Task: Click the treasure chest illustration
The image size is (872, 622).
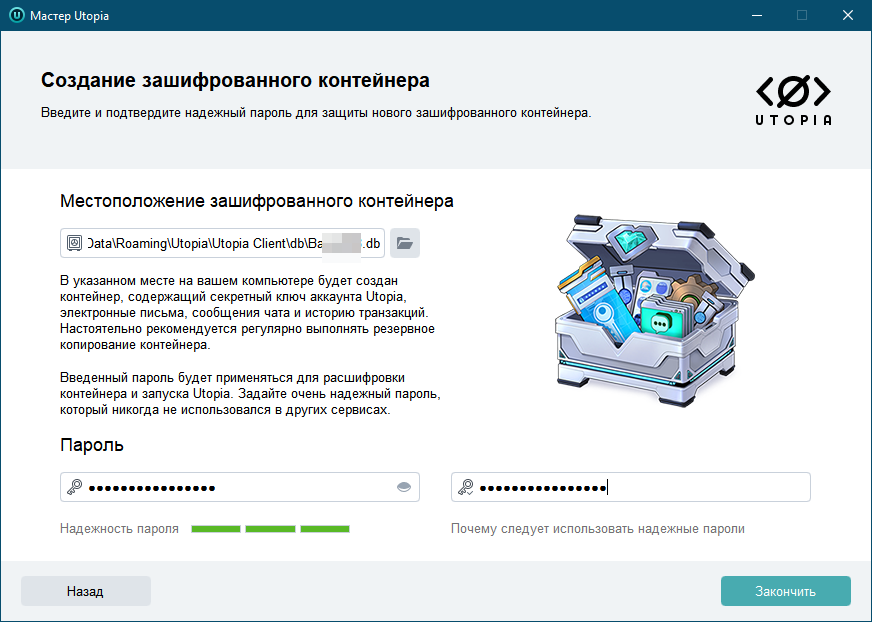Action: tap(655, 309)
